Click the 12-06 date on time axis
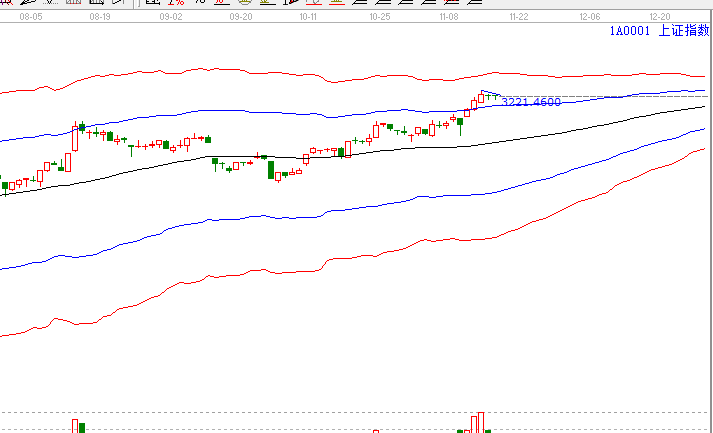Screen dimensions: 713x433 [x=589, y=17]
